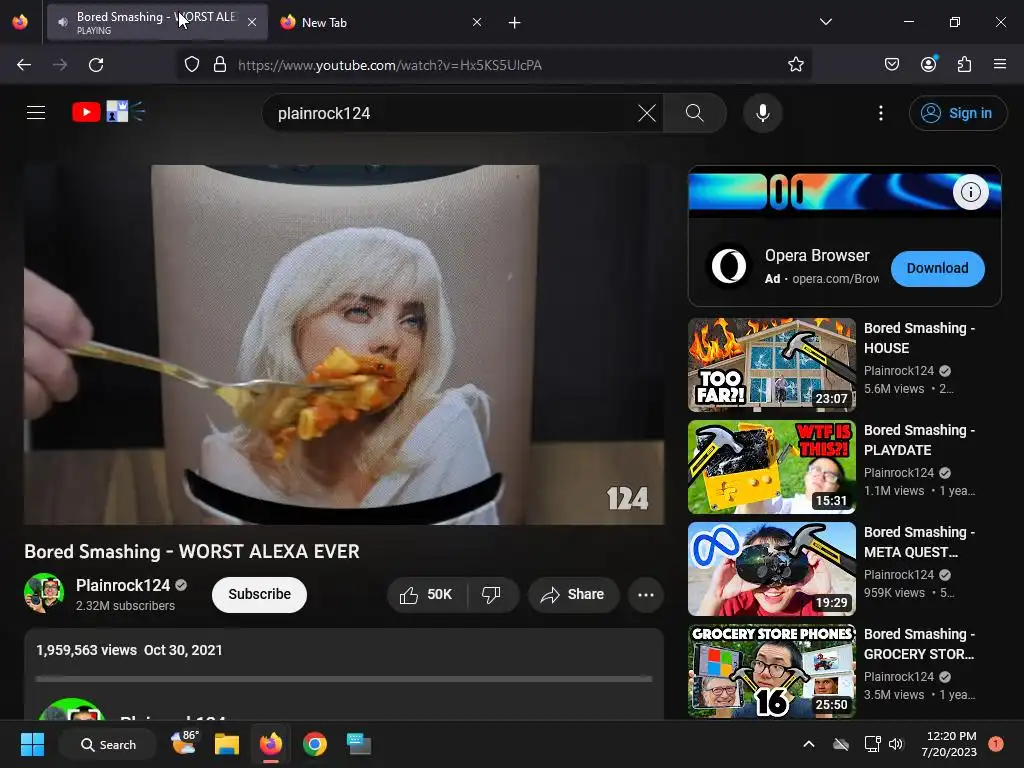Switch to the Bored Smashing tab

[x=157, y=22]
